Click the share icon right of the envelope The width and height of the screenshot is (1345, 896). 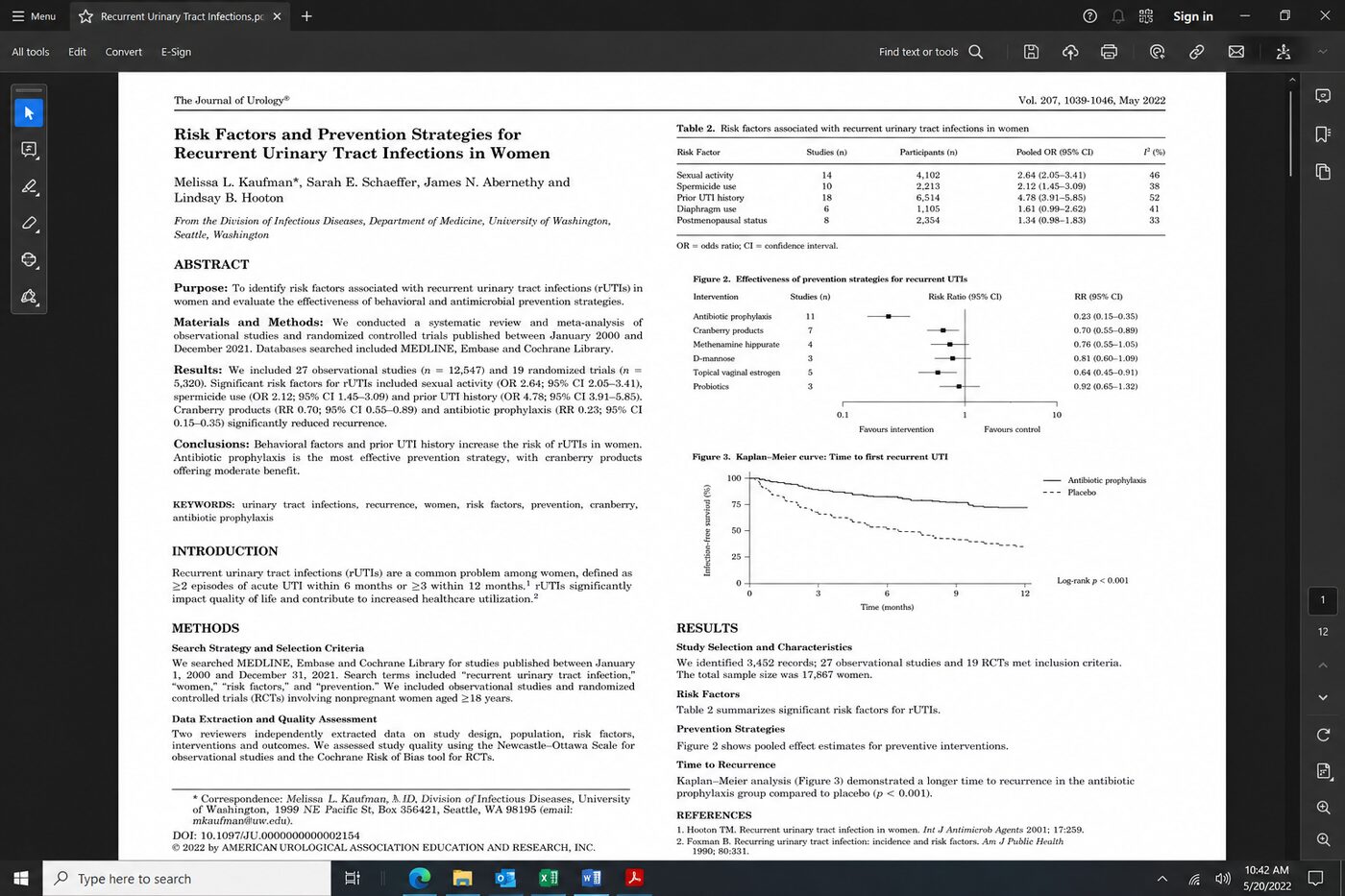point(1284,52)
